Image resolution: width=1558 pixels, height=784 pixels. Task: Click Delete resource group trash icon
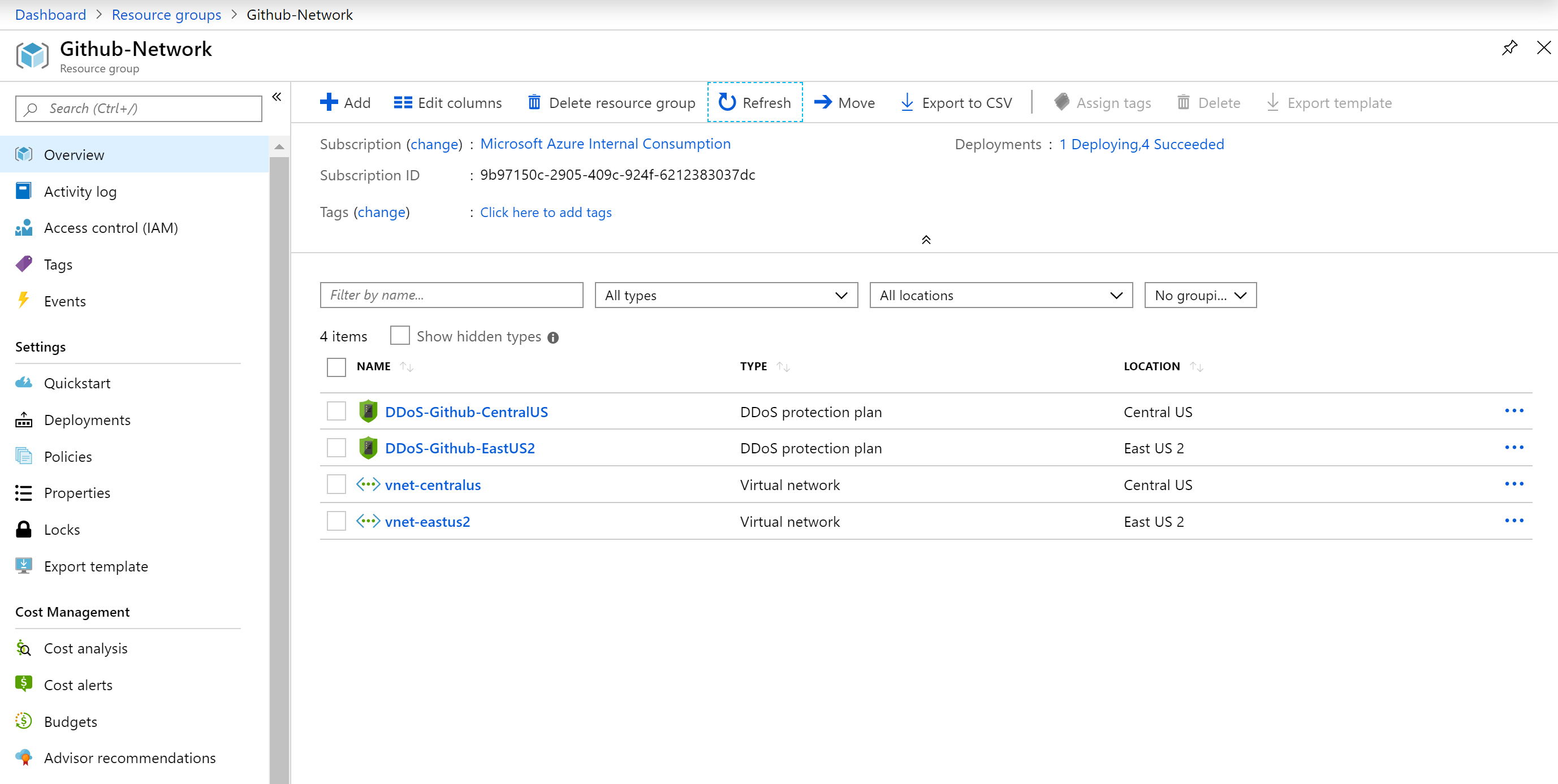(x=534, y=102)
